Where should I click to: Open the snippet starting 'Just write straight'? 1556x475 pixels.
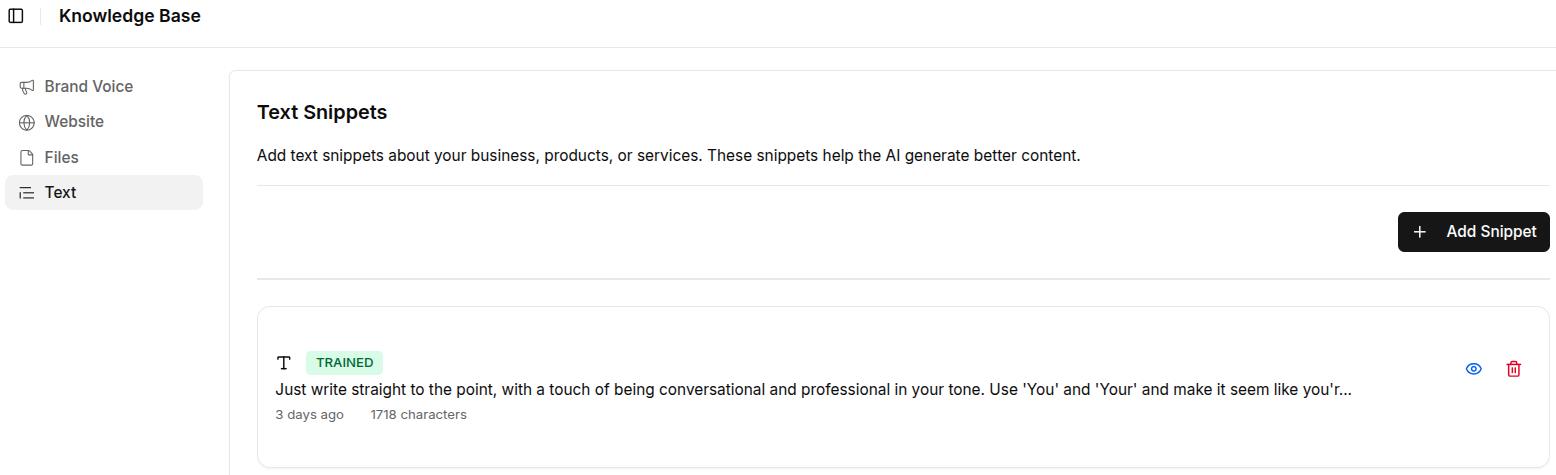812,390
